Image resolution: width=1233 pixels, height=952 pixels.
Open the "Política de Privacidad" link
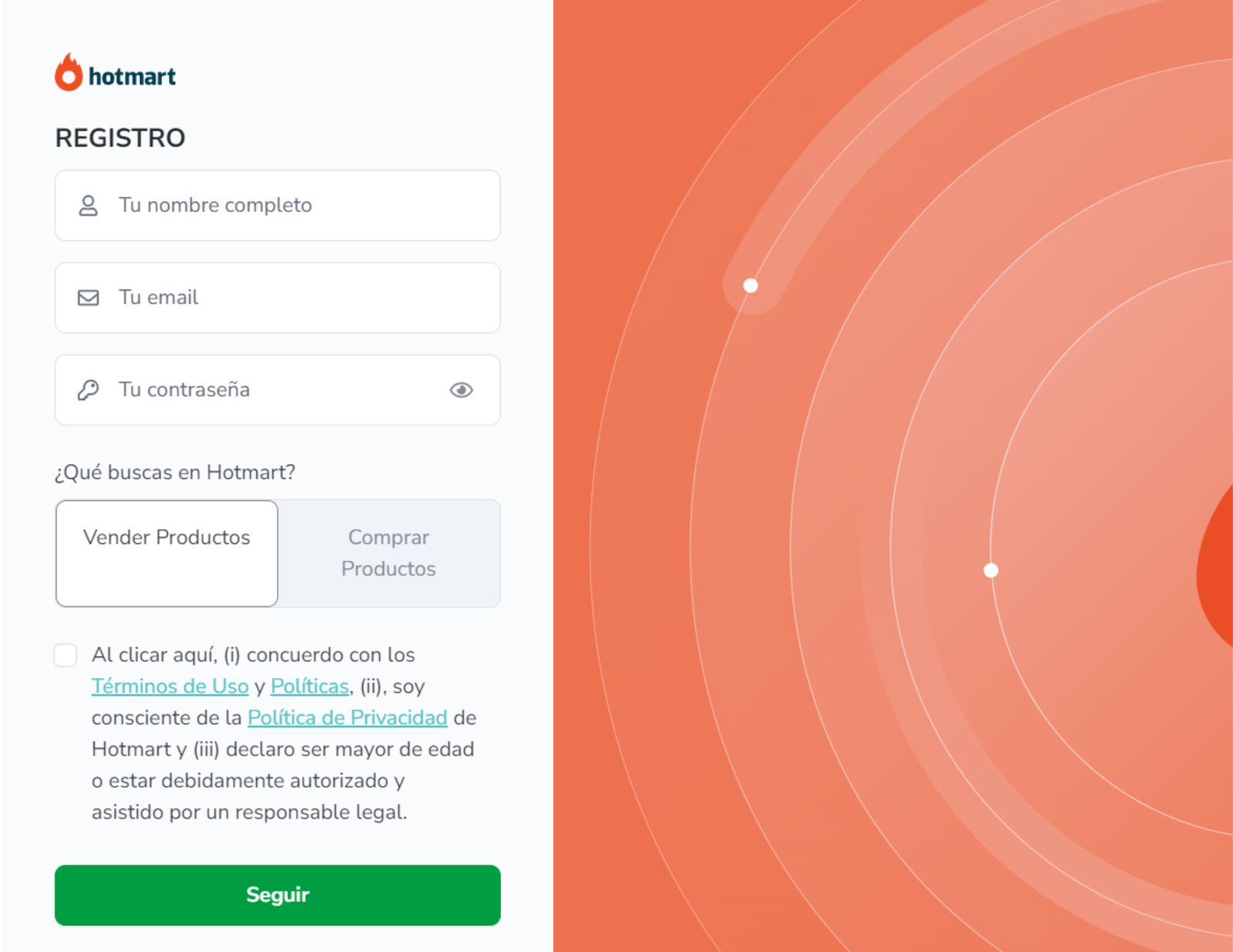pyautogui.click(x=347, y=718)
